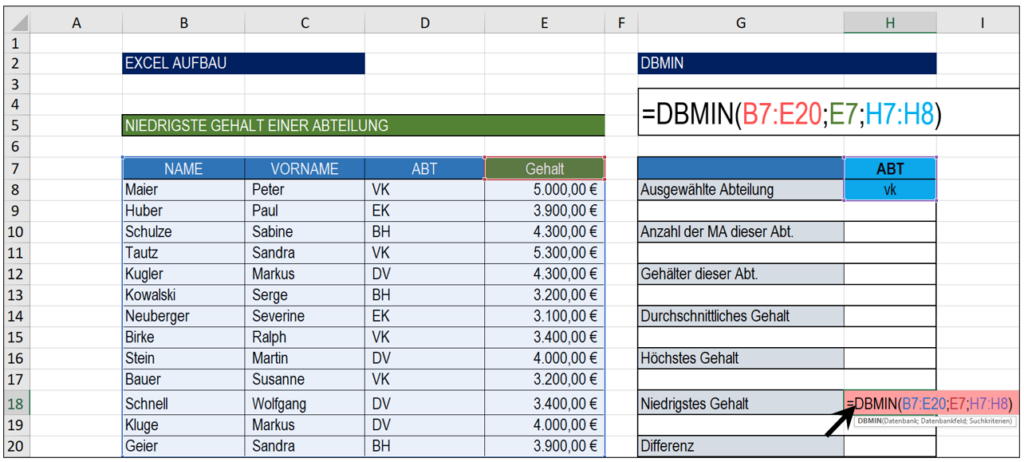Click the cell being edited with =DBMIN formula
This screenshot has height=462, width=1024.
(x=932, y=403)
